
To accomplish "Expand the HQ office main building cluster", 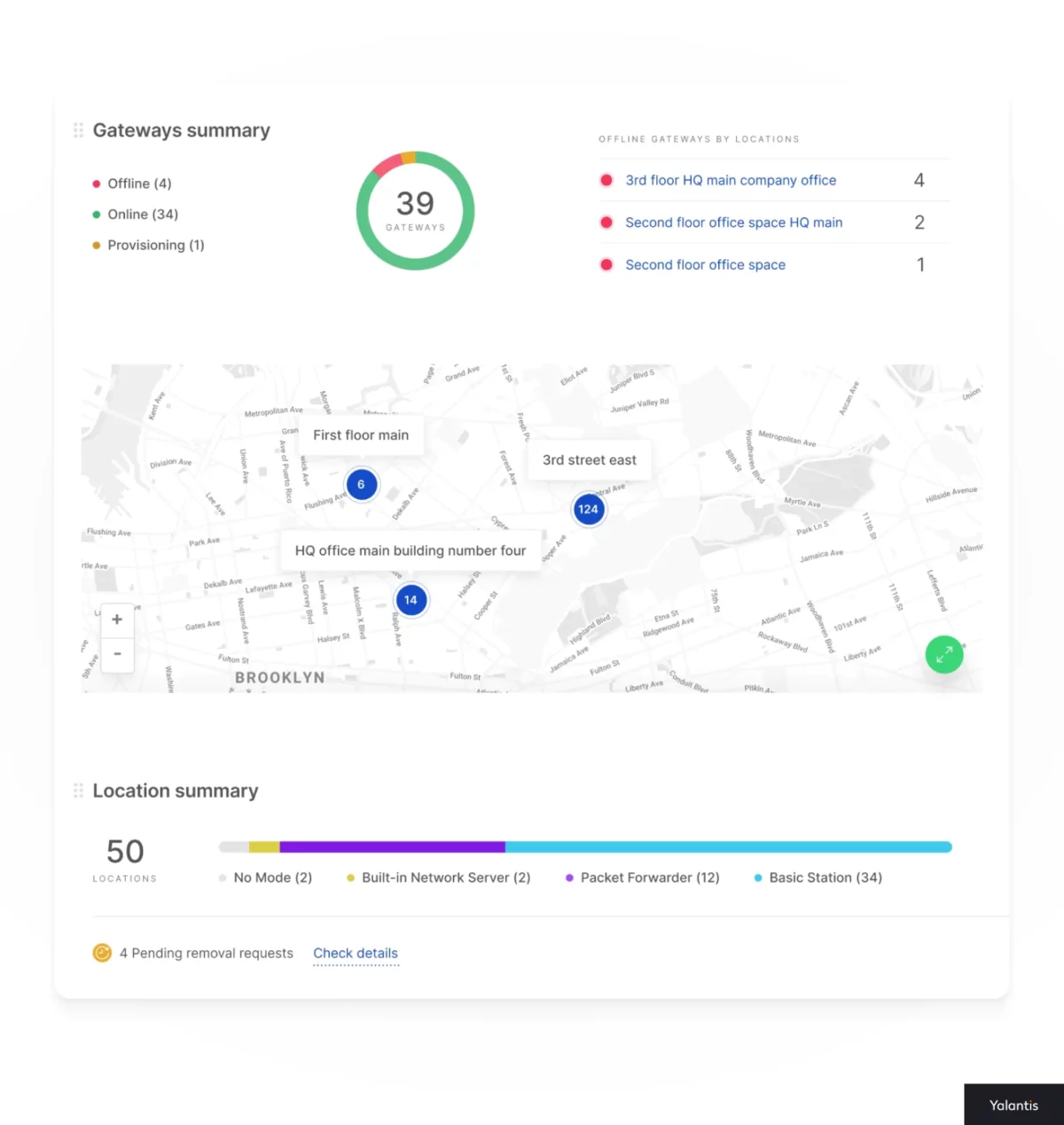I will 411,600.
